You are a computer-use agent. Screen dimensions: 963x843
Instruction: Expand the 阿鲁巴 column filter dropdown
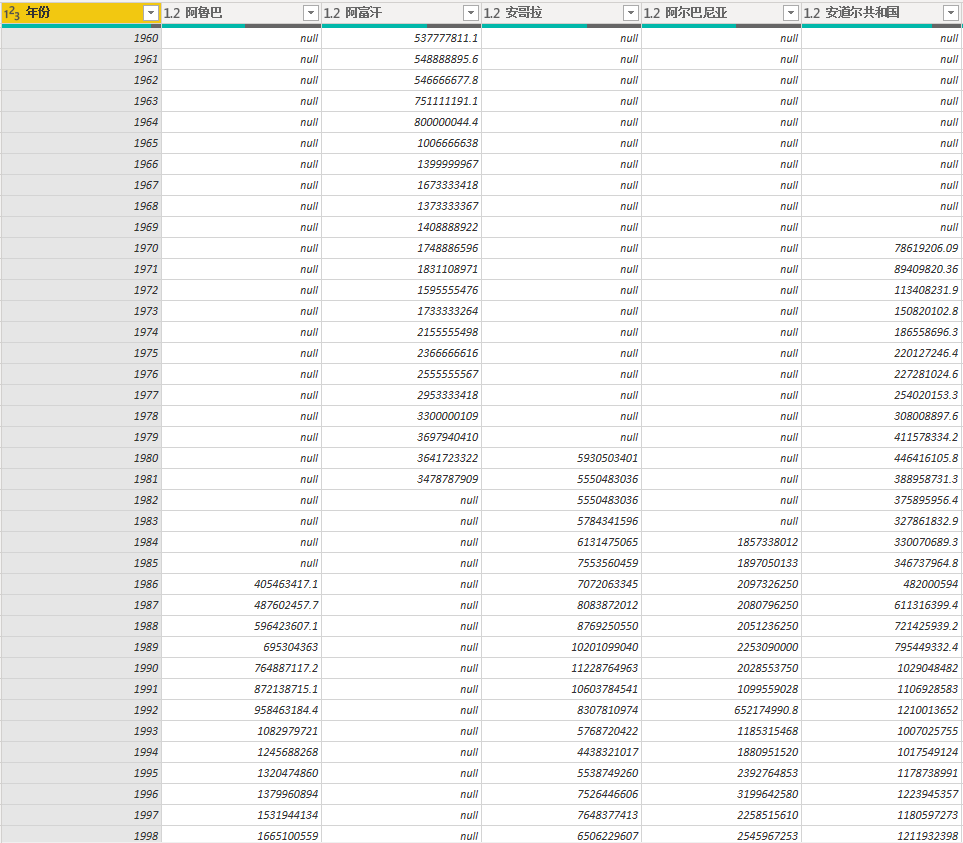(310, 13)
